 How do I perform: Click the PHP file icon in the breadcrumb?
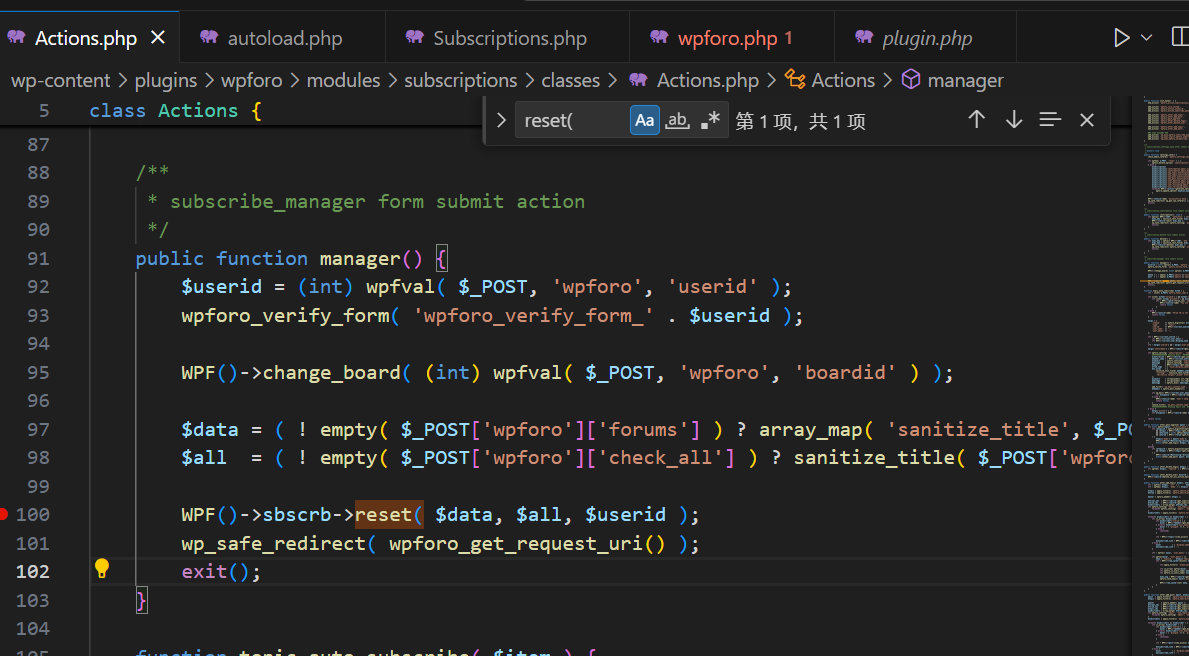[x=638, y=80]
